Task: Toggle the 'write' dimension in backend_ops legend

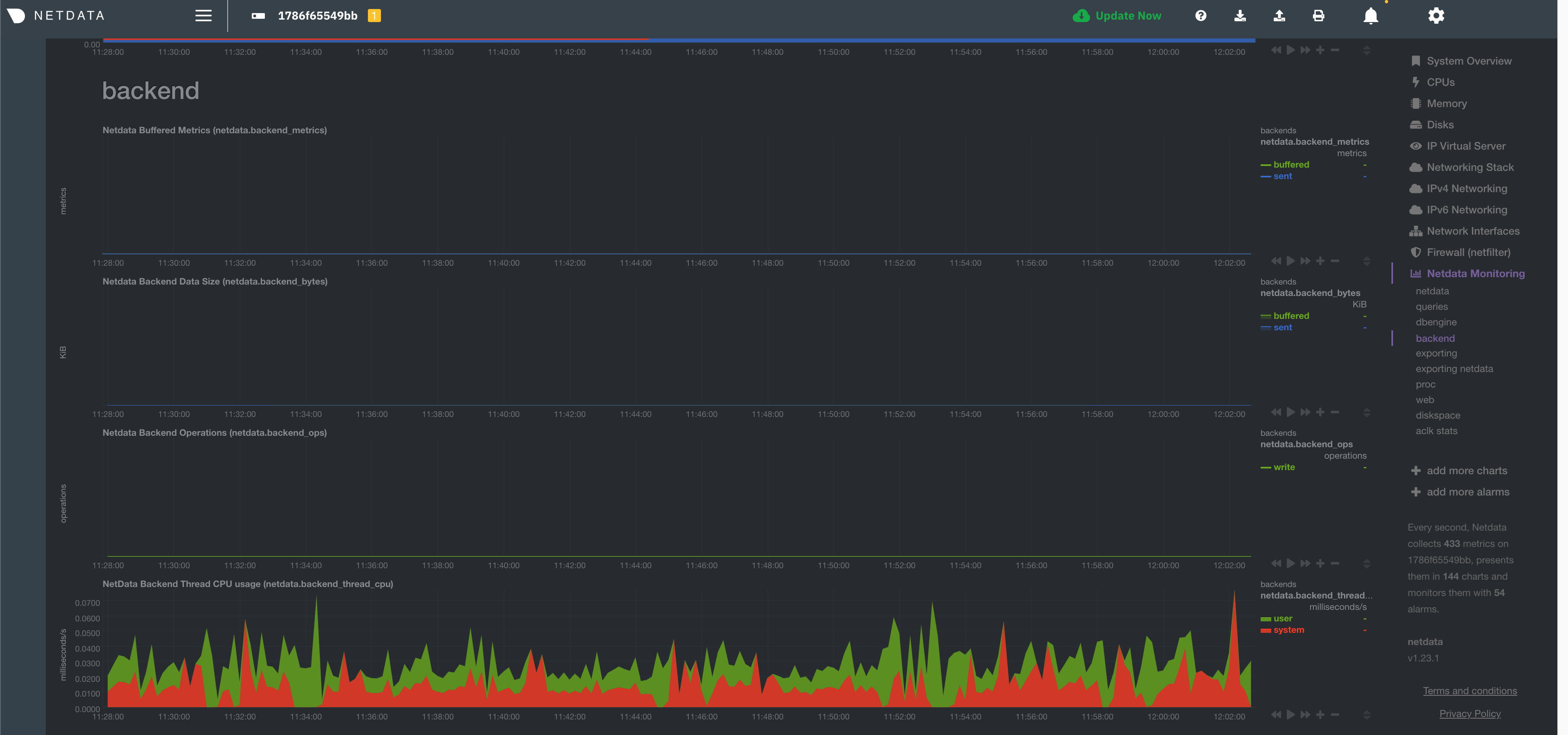Action: click(1284, 467)
